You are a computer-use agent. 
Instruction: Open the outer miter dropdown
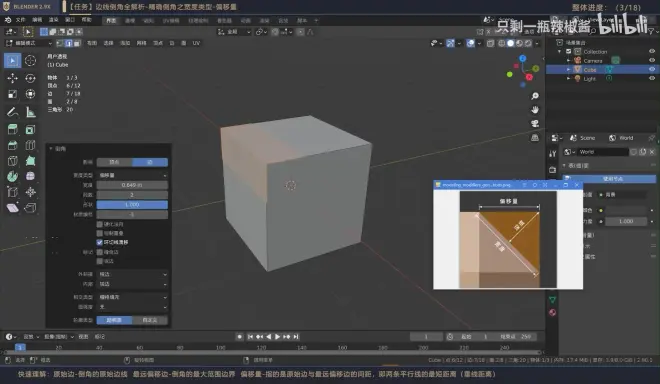tap(132, 274)
